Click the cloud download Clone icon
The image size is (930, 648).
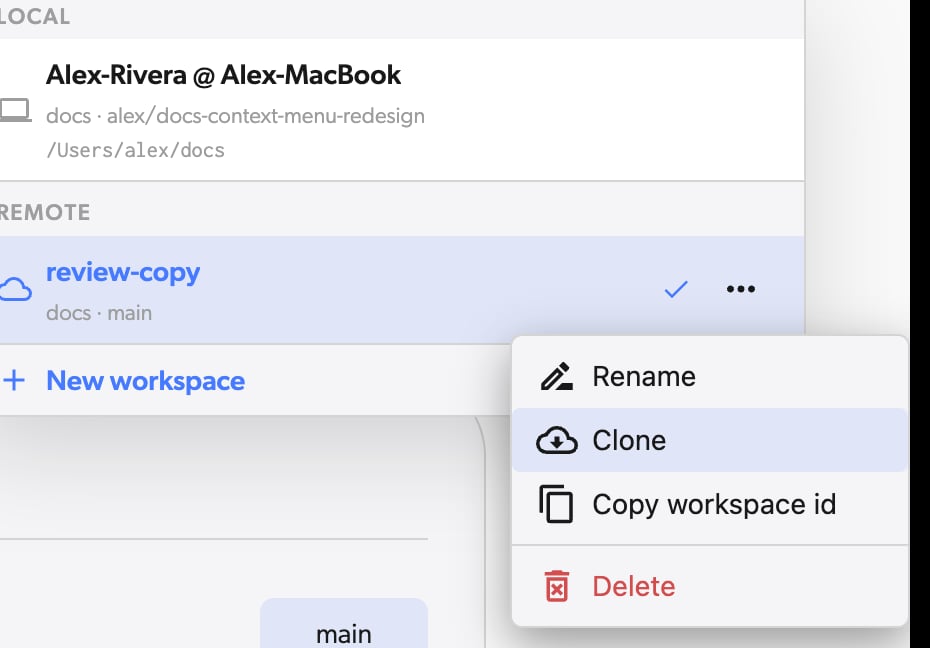tap(556, 440)
